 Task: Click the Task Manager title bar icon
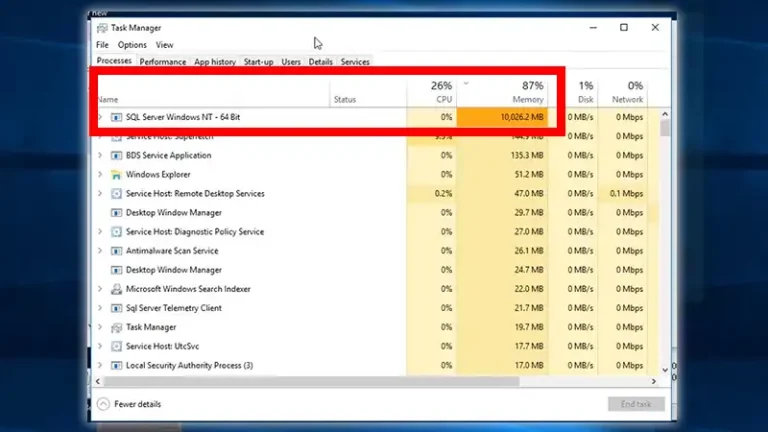102,28
